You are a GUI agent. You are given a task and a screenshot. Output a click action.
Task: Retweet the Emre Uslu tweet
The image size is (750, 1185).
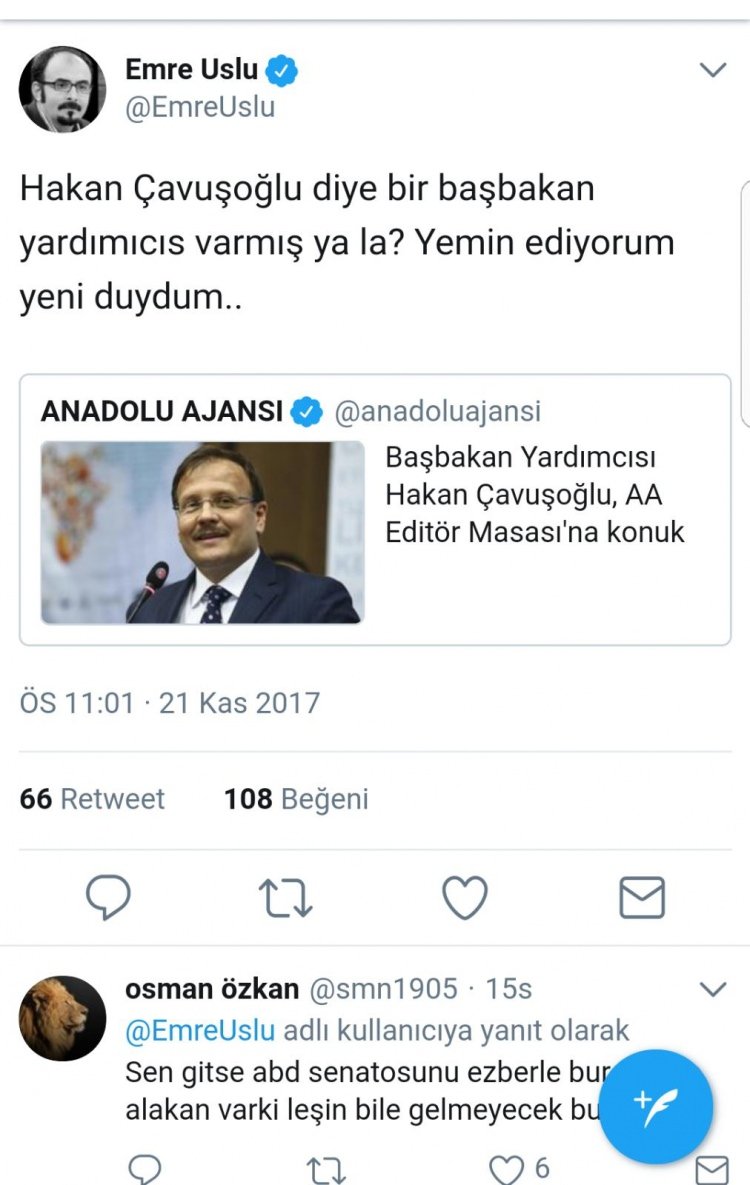pyautogui.click(x=286, y=898)
